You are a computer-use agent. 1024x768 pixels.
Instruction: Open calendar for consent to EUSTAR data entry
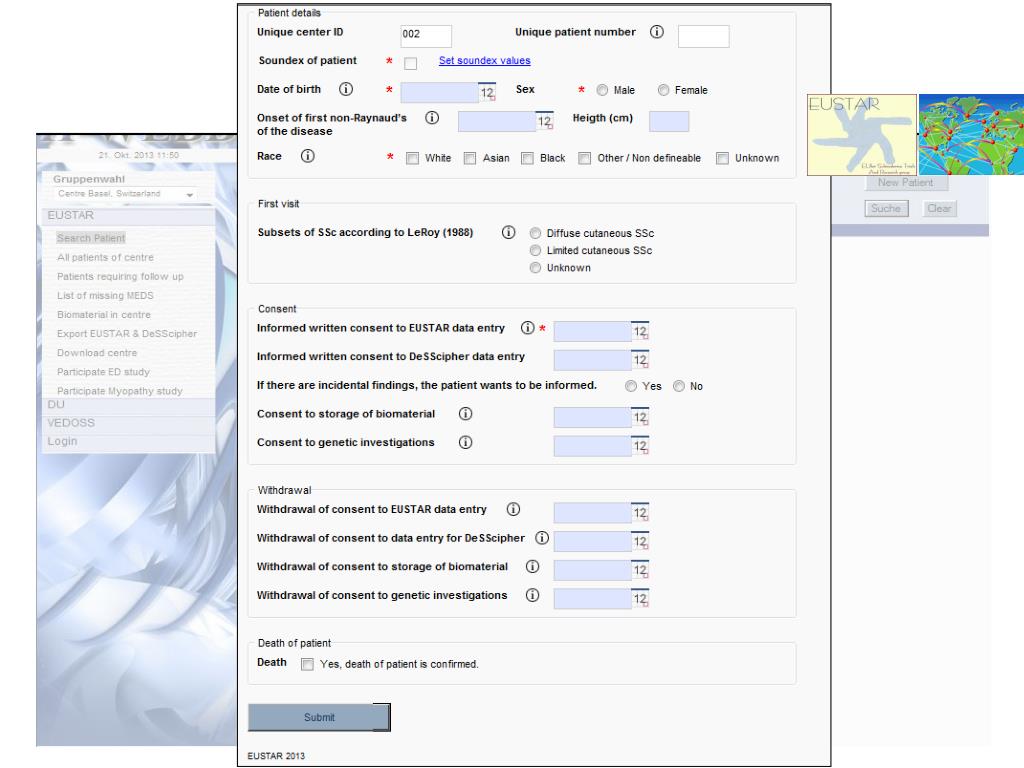click(640, 331)
